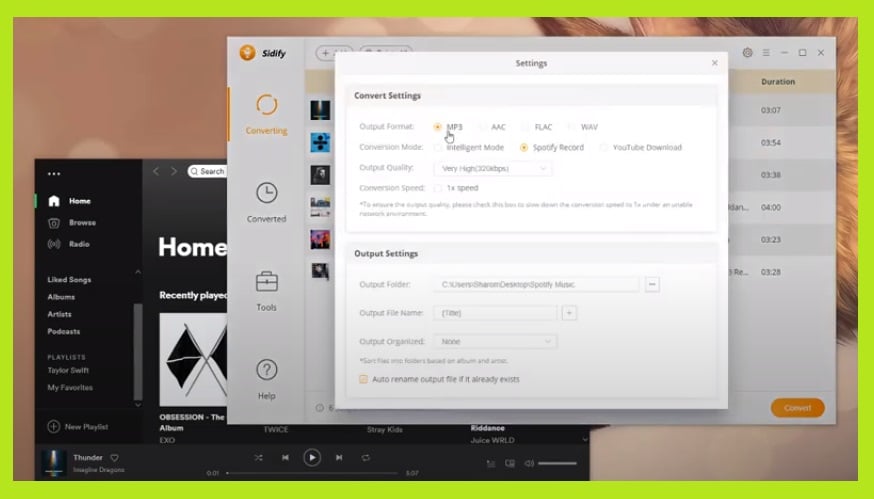The width and height of the screenshot is (874, 499).
Task: Click the Sidify logo icon
Action: click(x=247, y=53)
